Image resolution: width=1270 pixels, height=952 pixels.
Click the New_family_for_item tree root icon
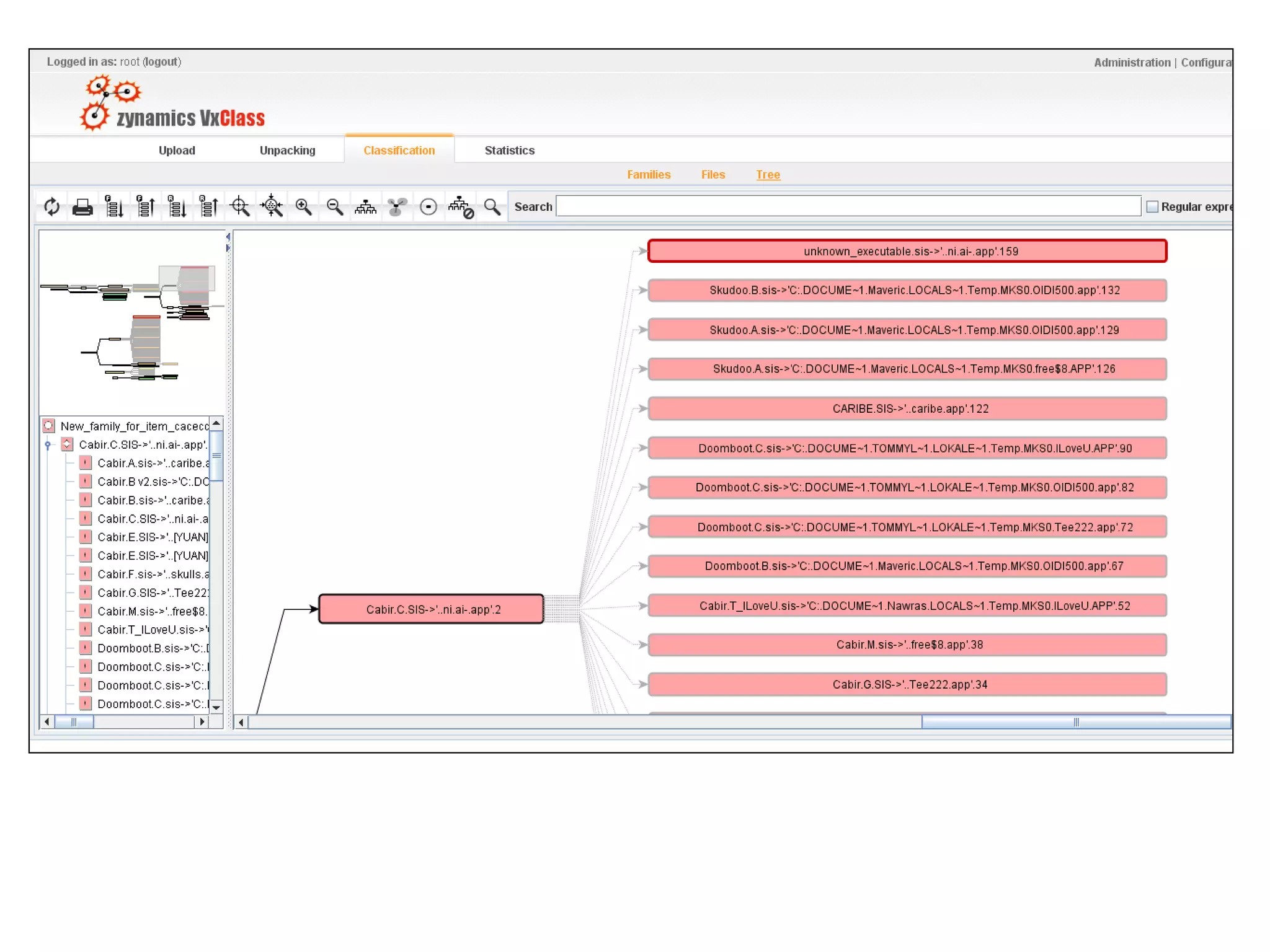click(49, 426)
